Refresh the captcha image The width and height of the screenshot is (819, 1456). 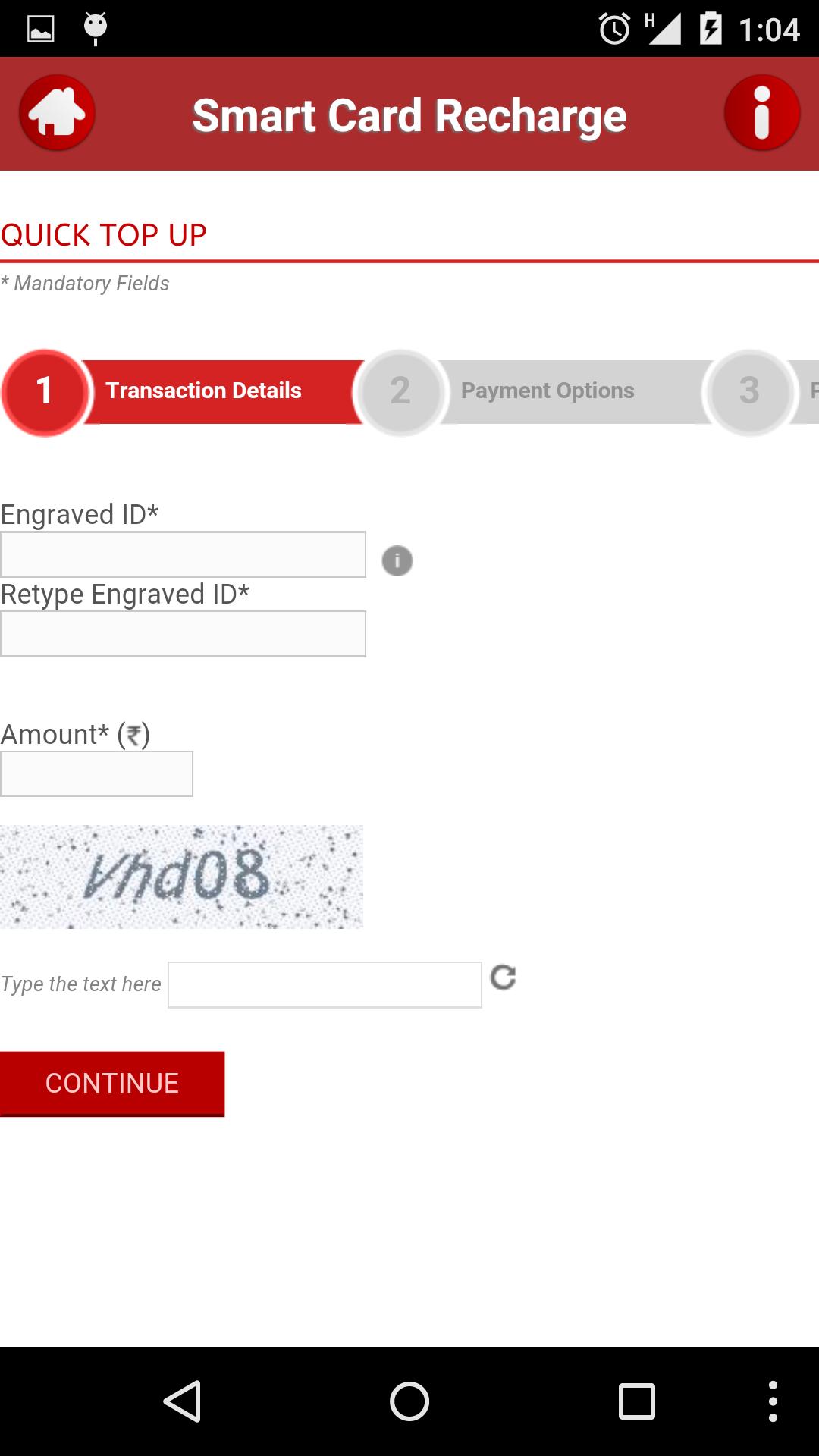click(x=503, y=977)
